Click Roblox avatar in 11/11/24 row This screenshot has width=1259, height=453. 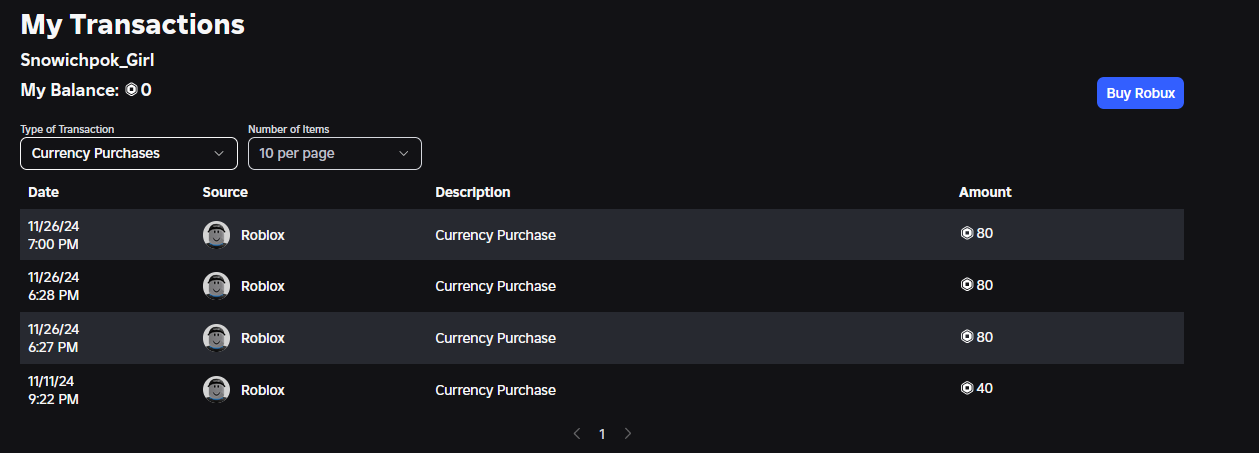click(x=216, y=390)
